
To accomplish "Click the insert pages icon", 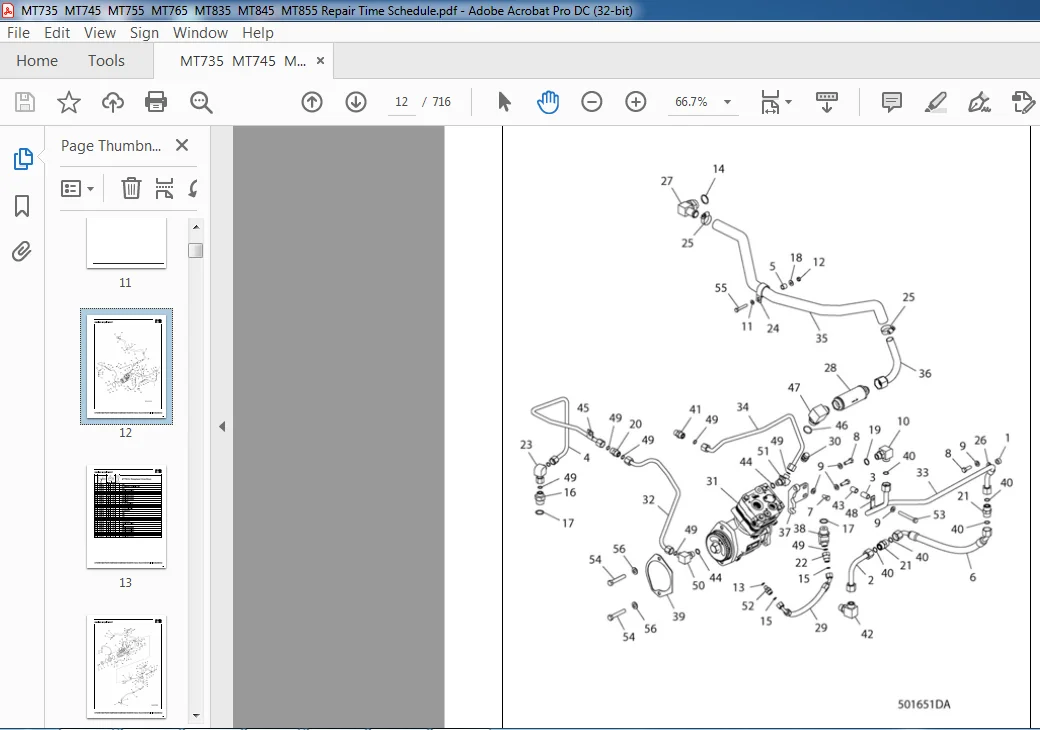I will [x=164, y=188].
